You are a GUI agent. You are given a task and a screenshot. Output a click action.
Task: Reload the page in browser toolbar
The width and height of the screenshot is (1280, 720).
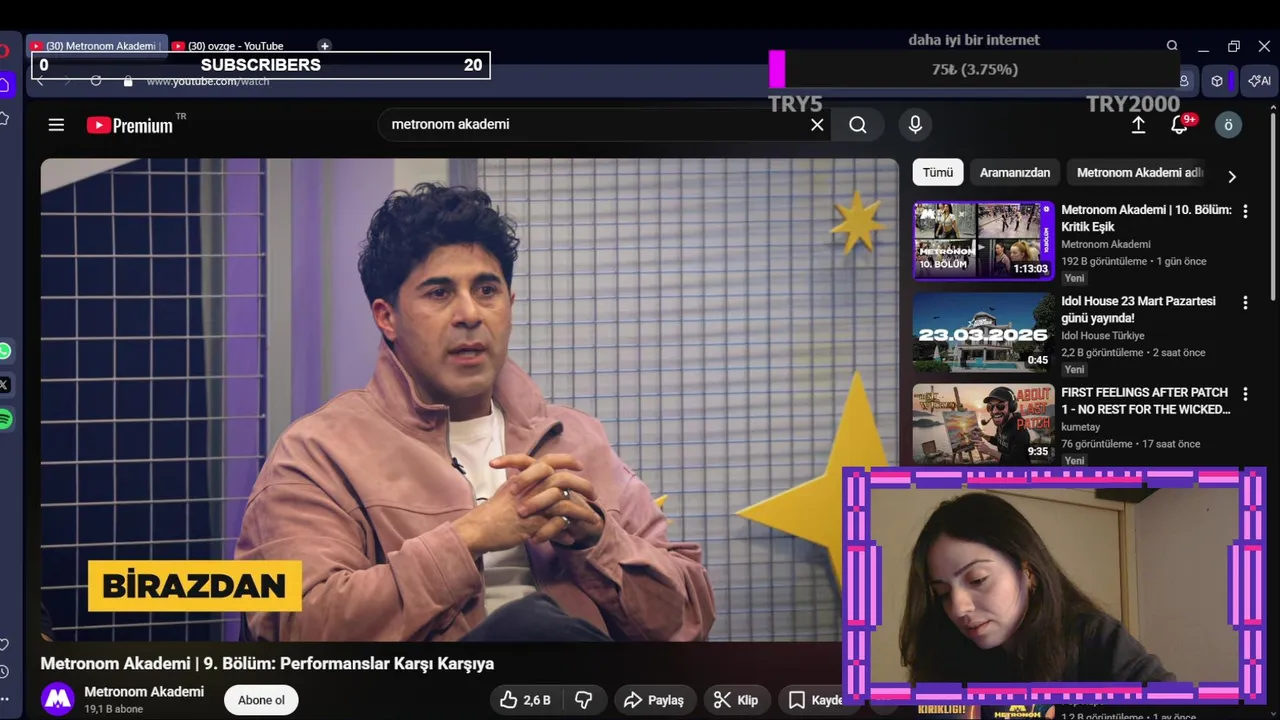[x=96, y=81]
